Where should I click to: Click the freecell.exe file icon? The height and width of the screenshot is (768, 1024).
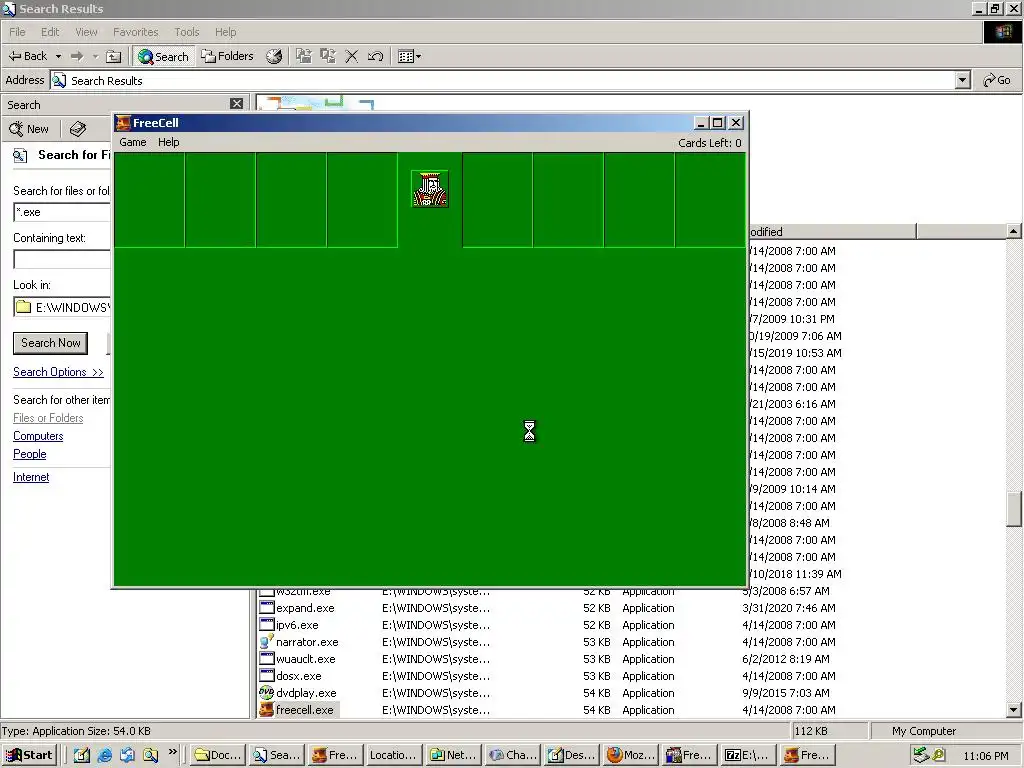click(266, 710)
